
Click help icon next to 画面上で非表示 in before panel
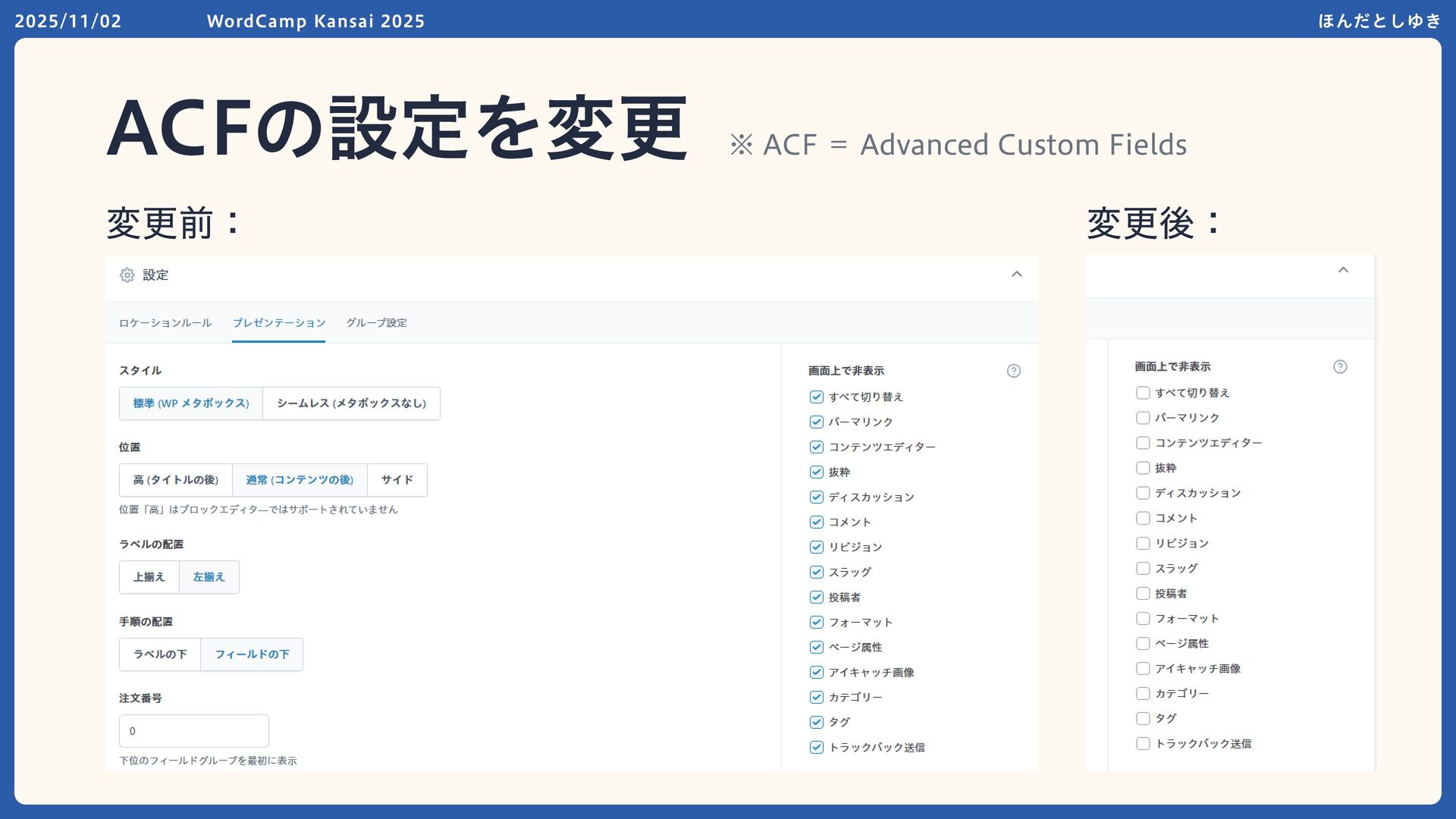pyautogui.click(x=1013, y=371)
